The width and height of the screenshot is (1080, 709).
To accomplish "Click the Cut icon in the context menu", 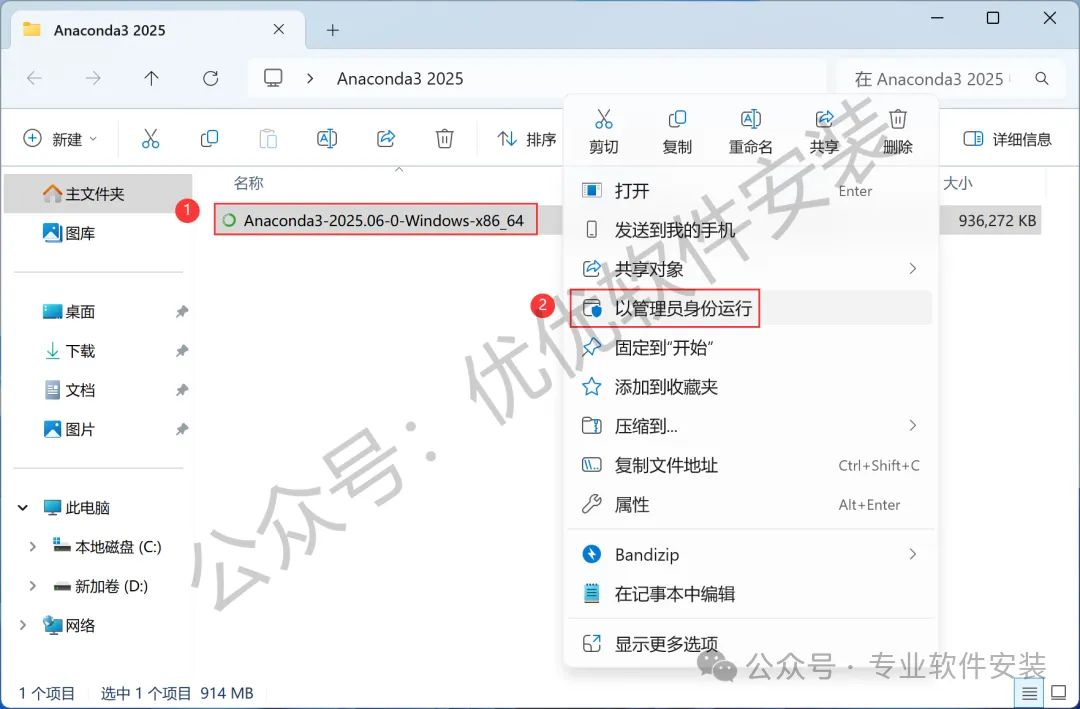I will click(x=603, y=120).
